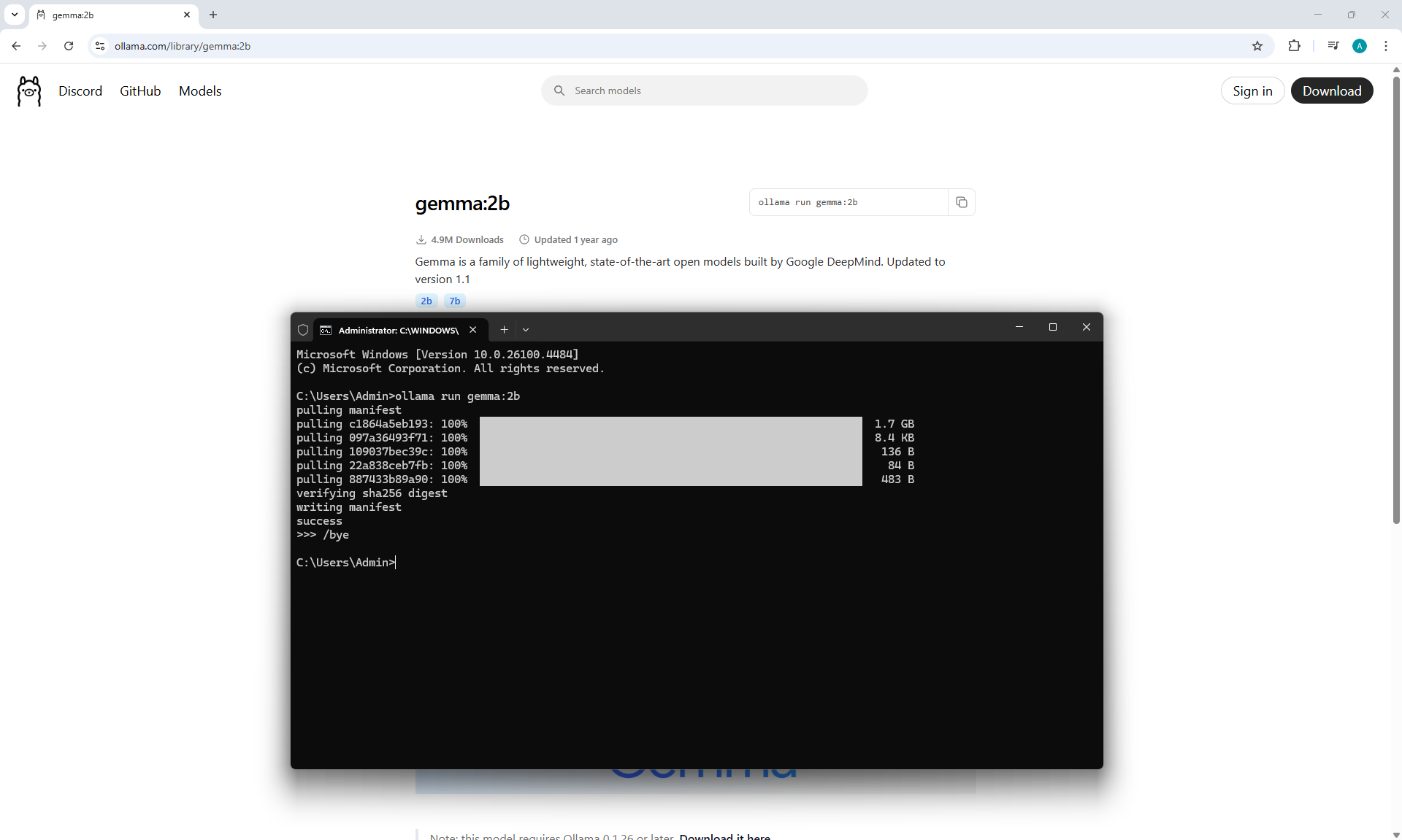Copy the ollama run gemma:2b command
The image size is (1402, 840).
click(x=961, y=202)
